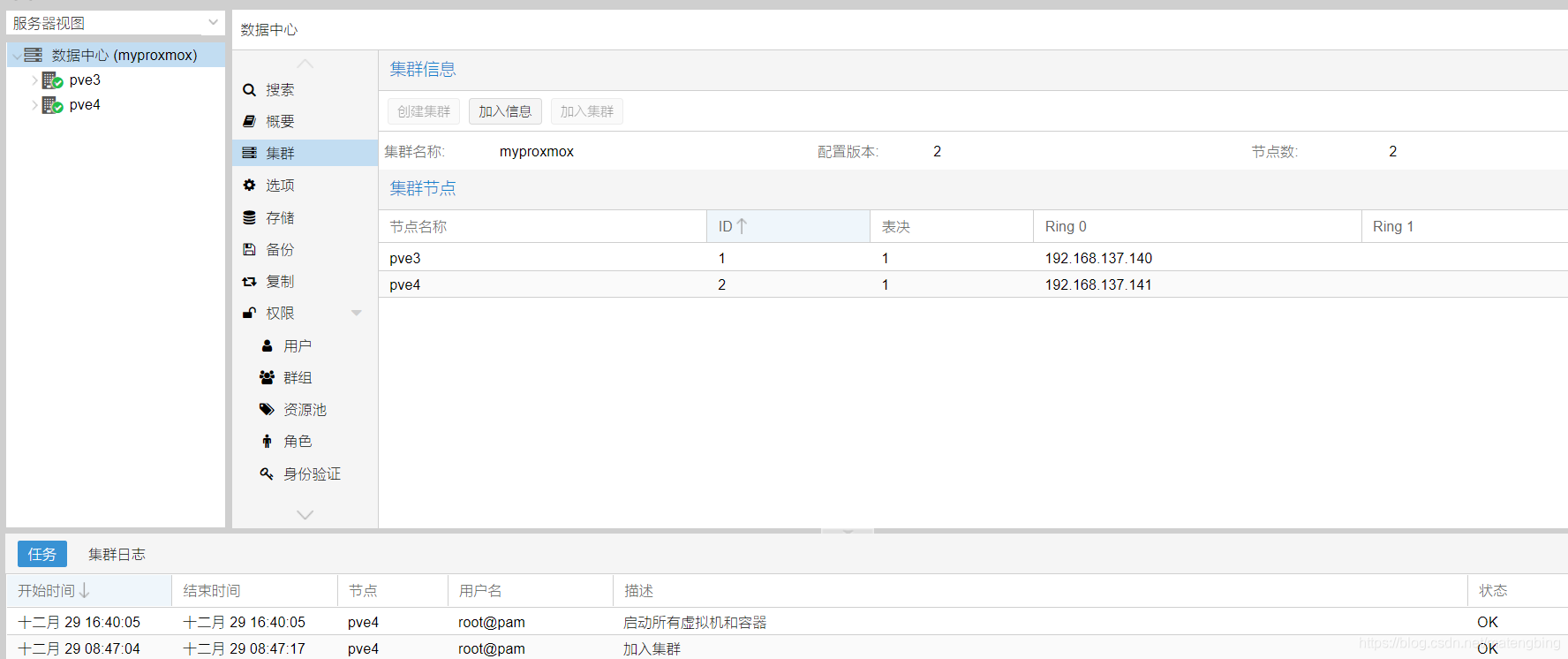Open the 备份 menu entry
Screen dimensions: 1568x659
point(305,250)
